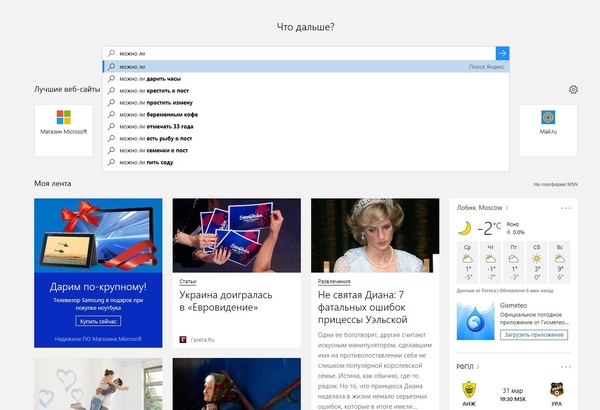
Task: Open the Магазин Microsoft tile
Action: (x=64, y=130)
